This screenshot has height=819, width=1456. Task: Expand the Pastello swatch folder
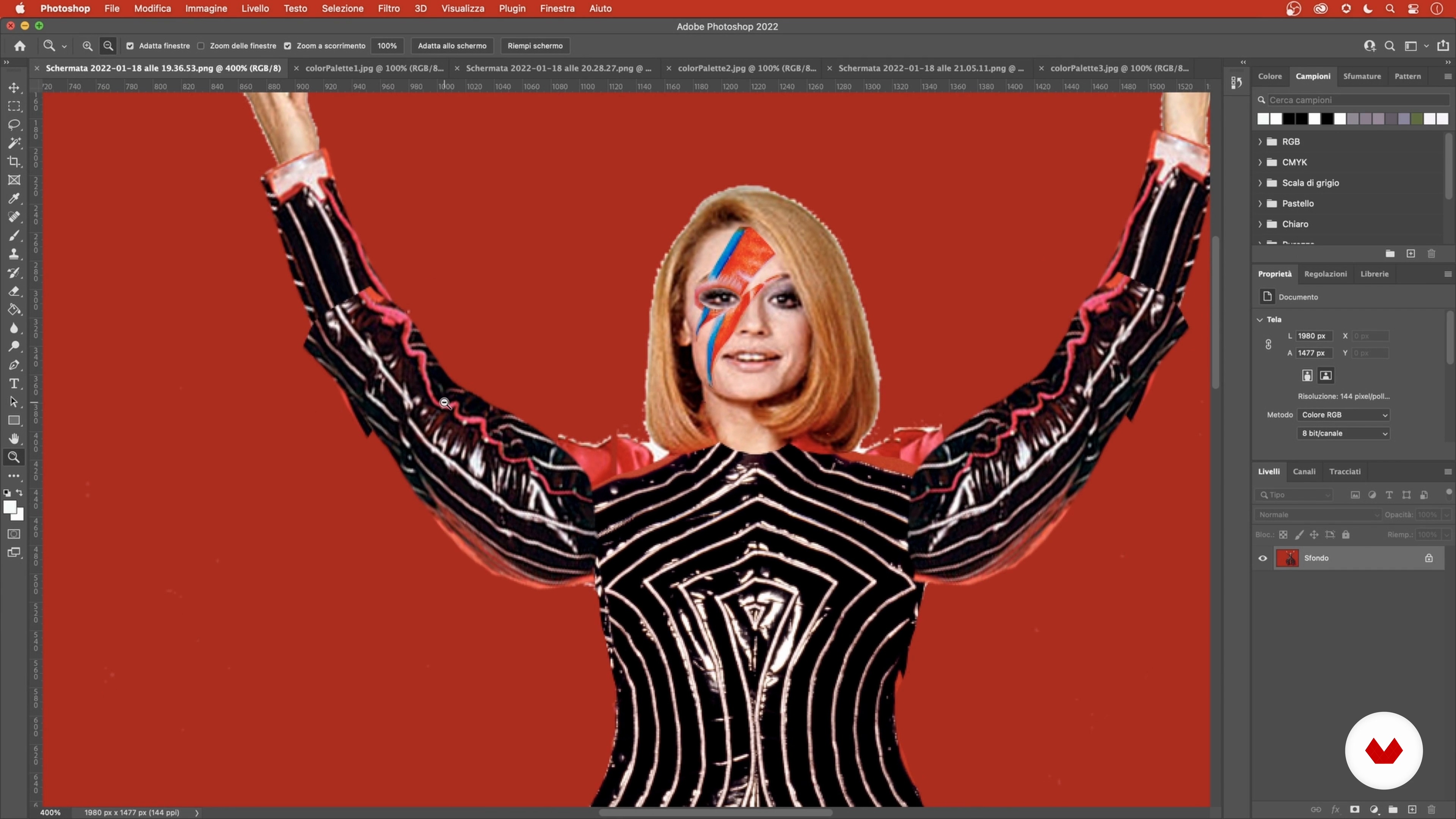[x=1260, y=204]
